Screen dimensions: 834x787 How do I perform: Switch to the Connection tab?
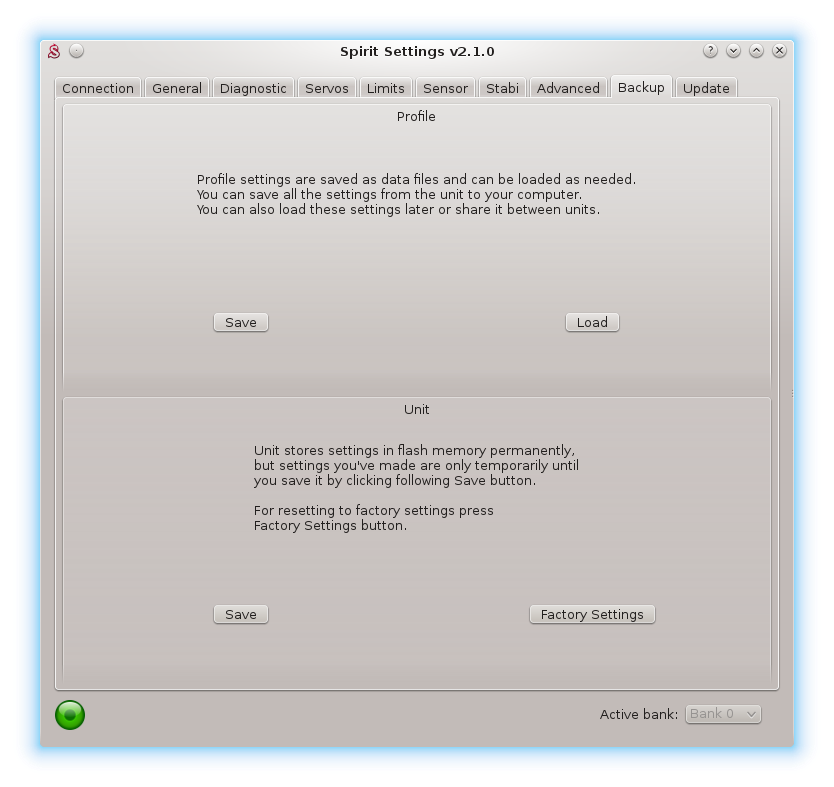(98, 88)
